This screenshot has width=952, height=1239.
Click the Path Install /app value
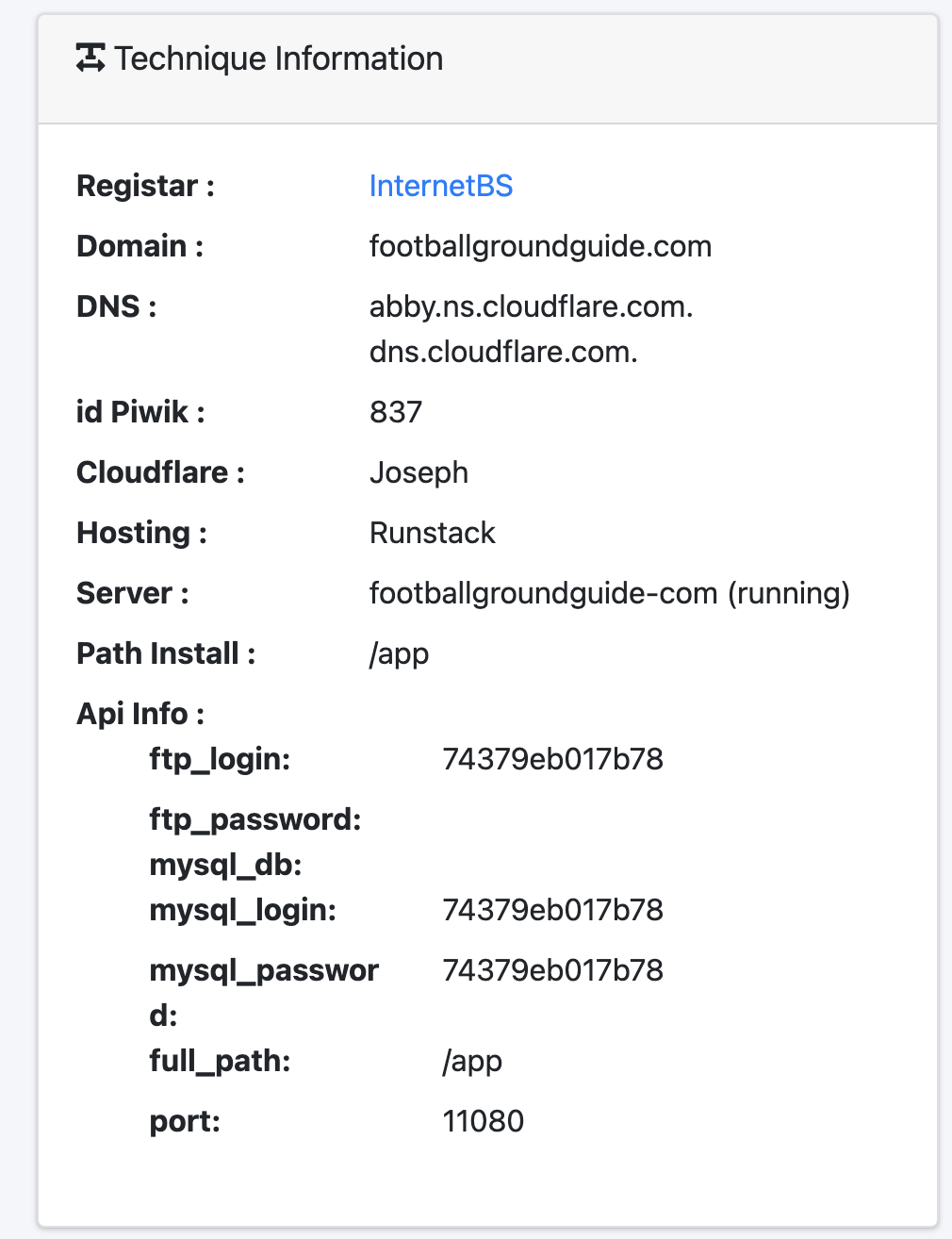click(399, 653)
